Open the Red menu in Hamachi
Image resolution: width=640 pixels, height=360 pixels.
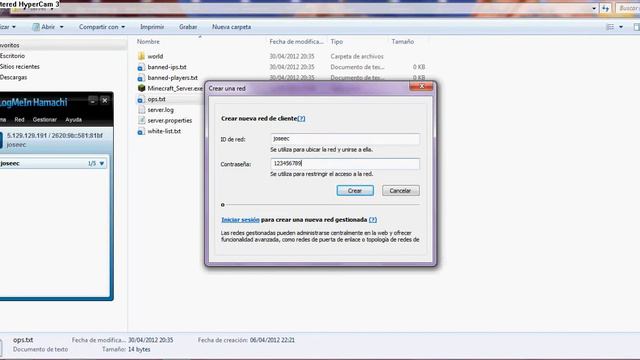point(19,120)
